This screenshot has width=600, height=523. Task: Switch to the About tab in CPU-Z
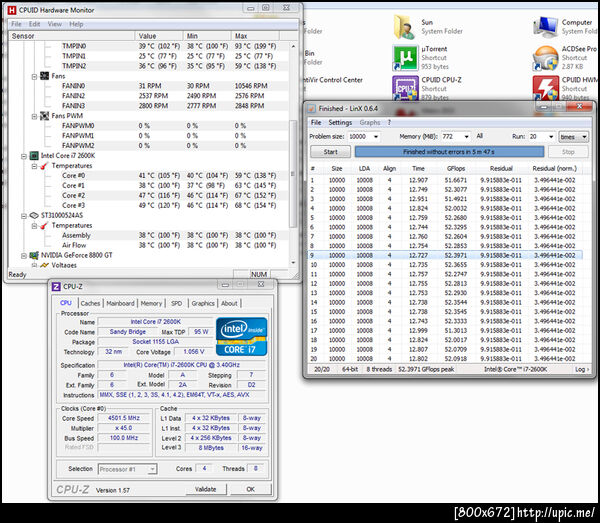pyautogui.click(x=229, y=303)
